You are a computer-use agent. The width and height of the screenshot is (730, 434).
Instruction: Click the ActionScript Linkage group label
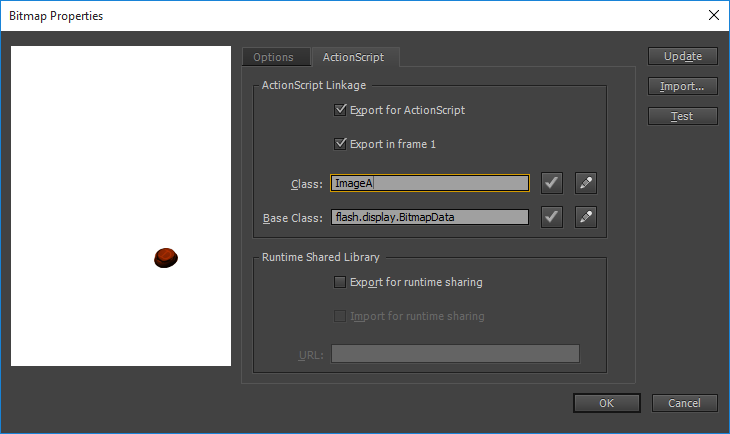[x=314, y=85]
